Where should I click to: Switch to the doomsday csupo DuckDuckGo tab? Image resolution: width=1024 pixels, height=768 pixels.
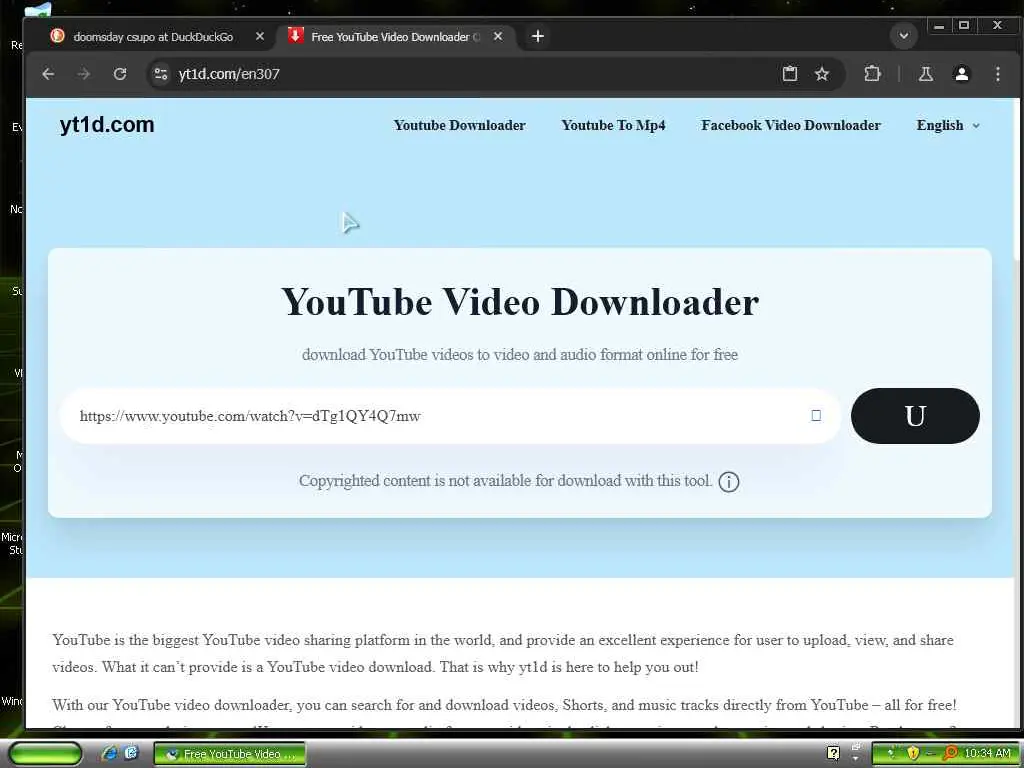tap(153, 37)
